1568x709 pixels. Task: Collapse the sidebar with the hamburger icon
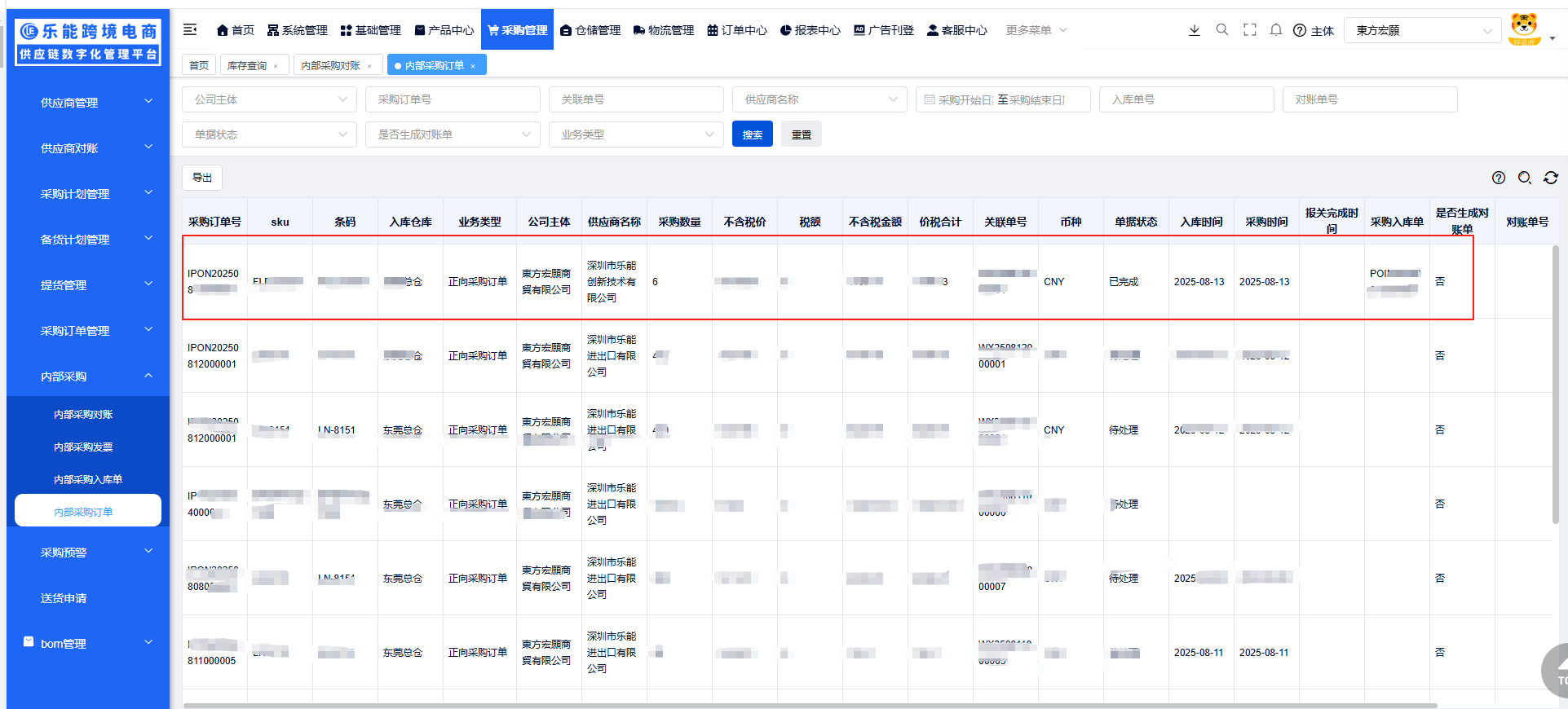(x=190, y=30)
